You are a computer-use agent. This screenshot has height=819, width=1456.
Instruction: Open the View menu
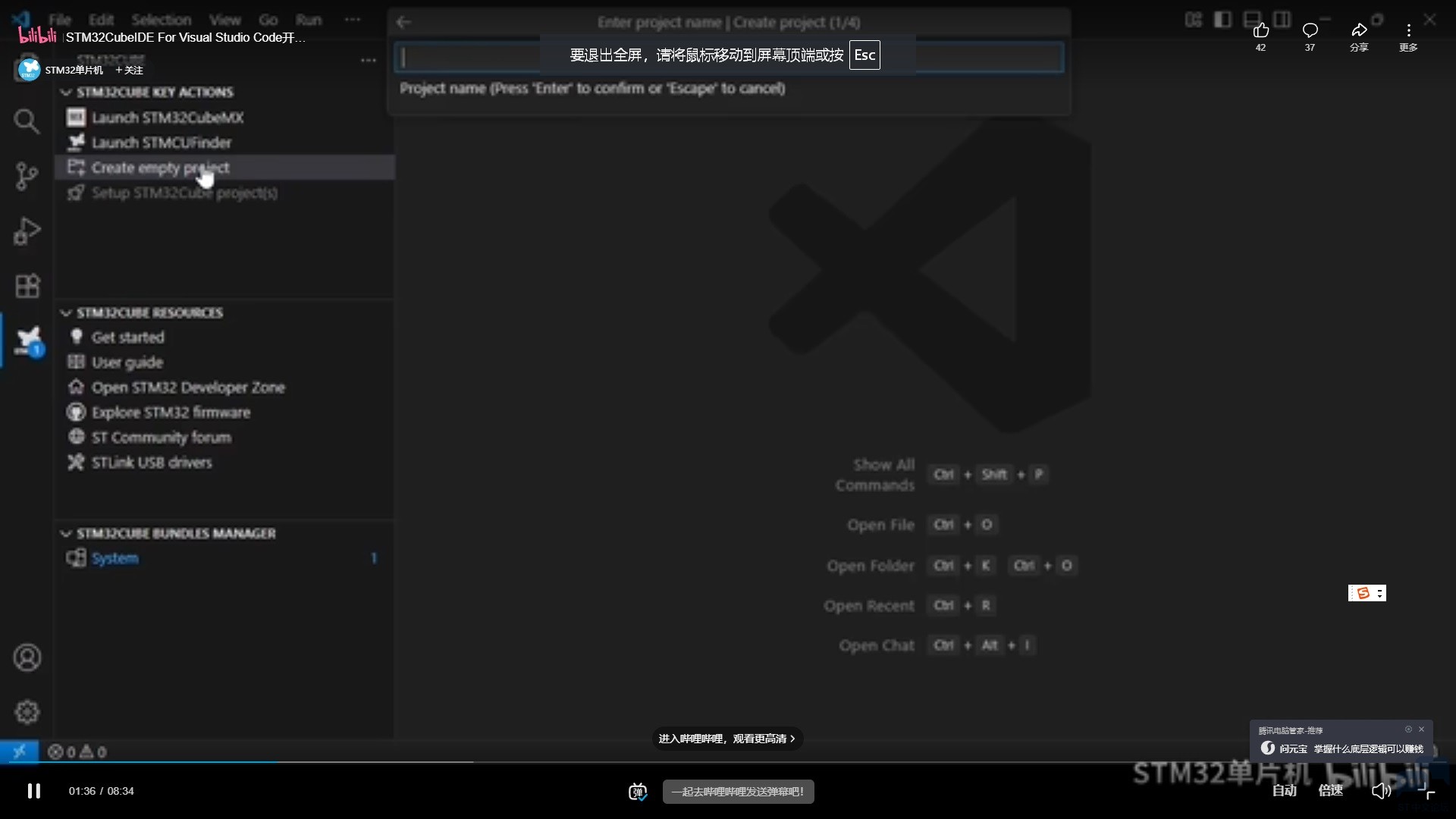point(224,20)
